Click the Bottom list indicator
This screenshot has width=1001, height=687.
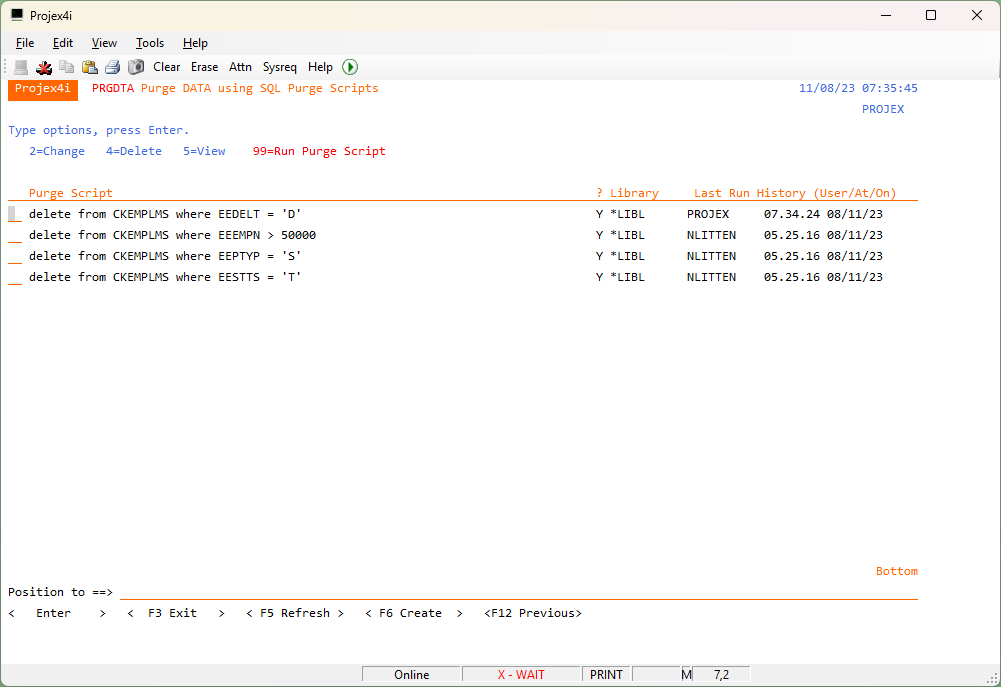[896, 571]
